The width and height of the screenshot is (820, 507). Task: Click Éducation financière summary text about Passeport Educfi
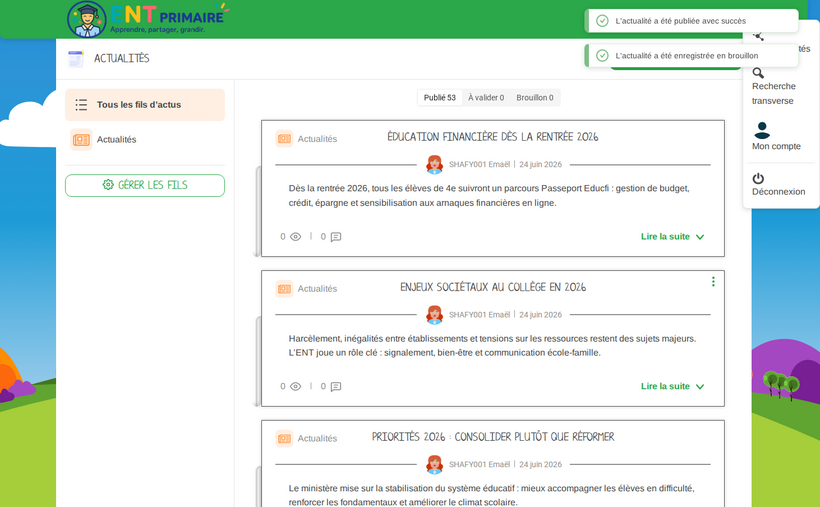click(489, 196)
